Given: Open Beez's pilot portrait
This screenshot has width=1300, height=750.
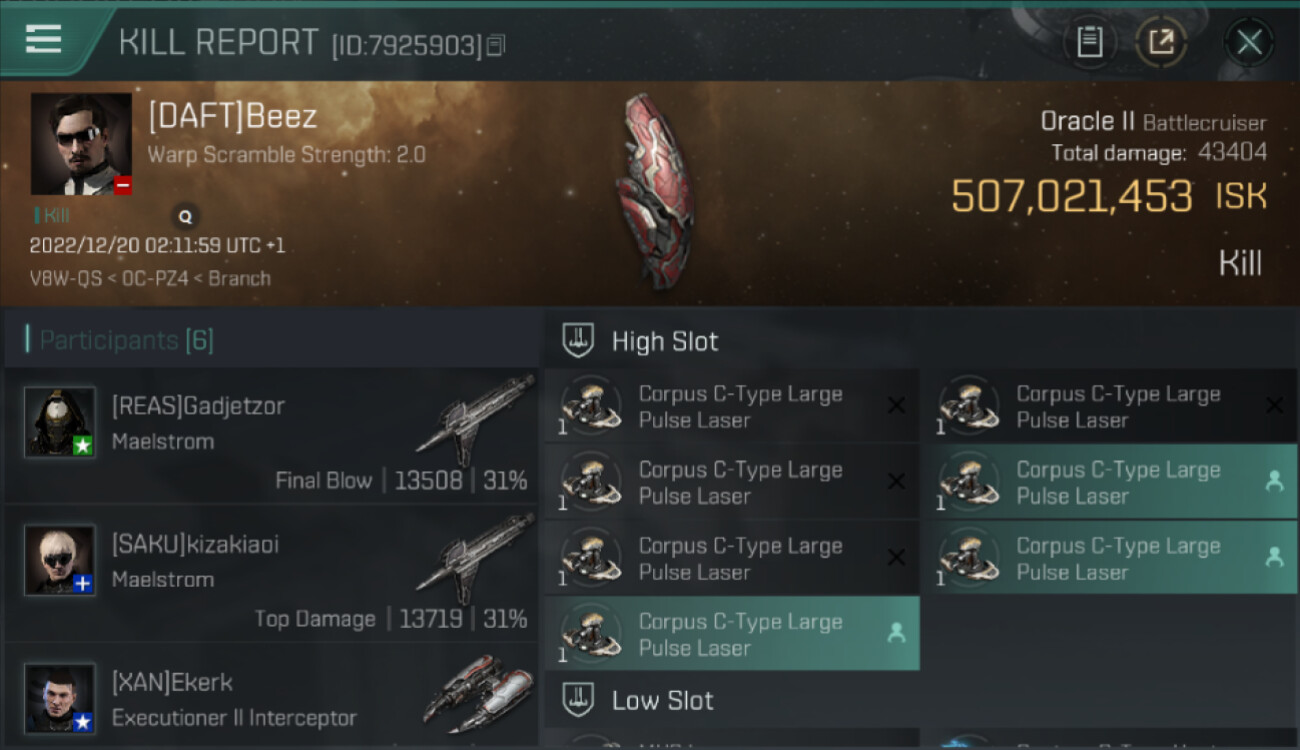Looking at the screenshot, I should click(81, 144).
